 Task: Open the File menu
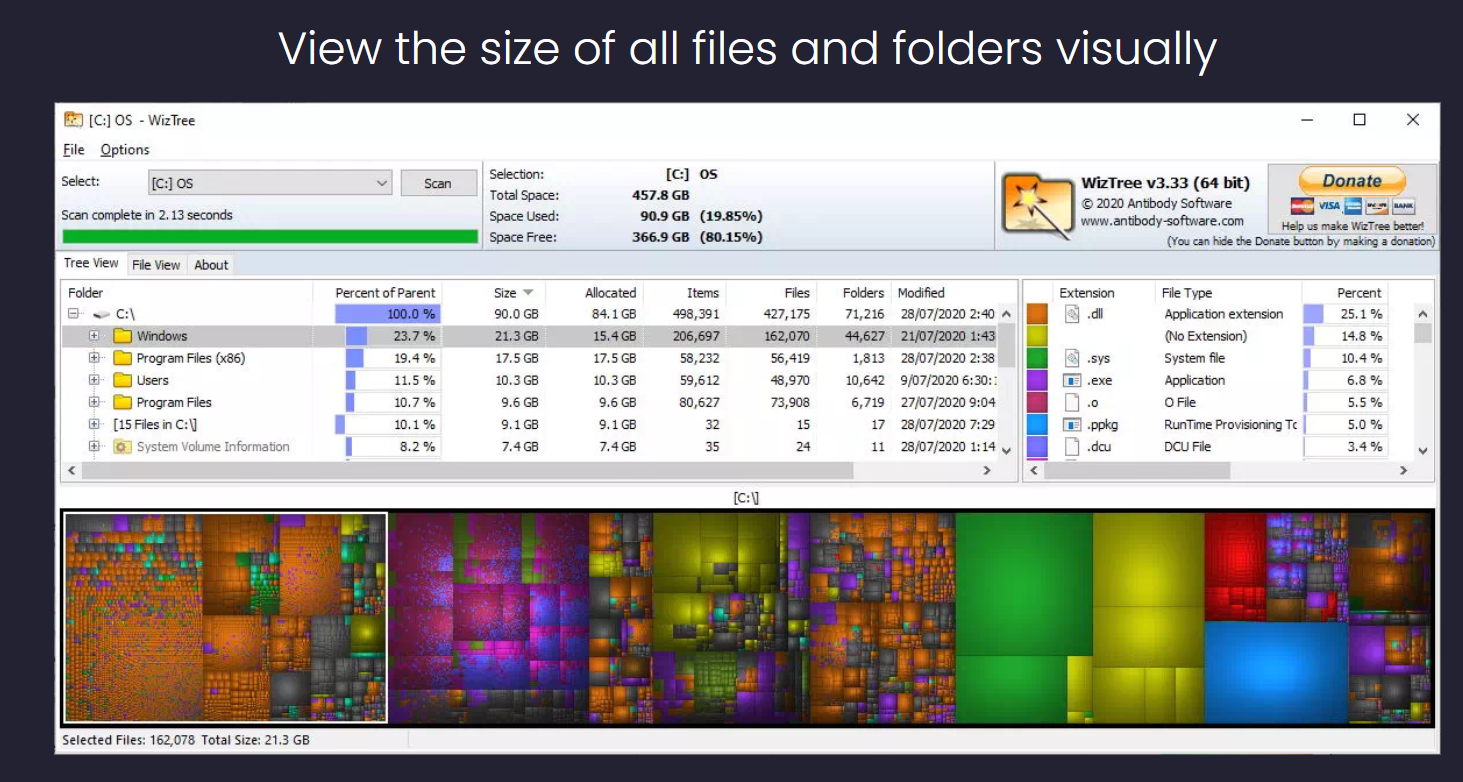click(74, 150)
